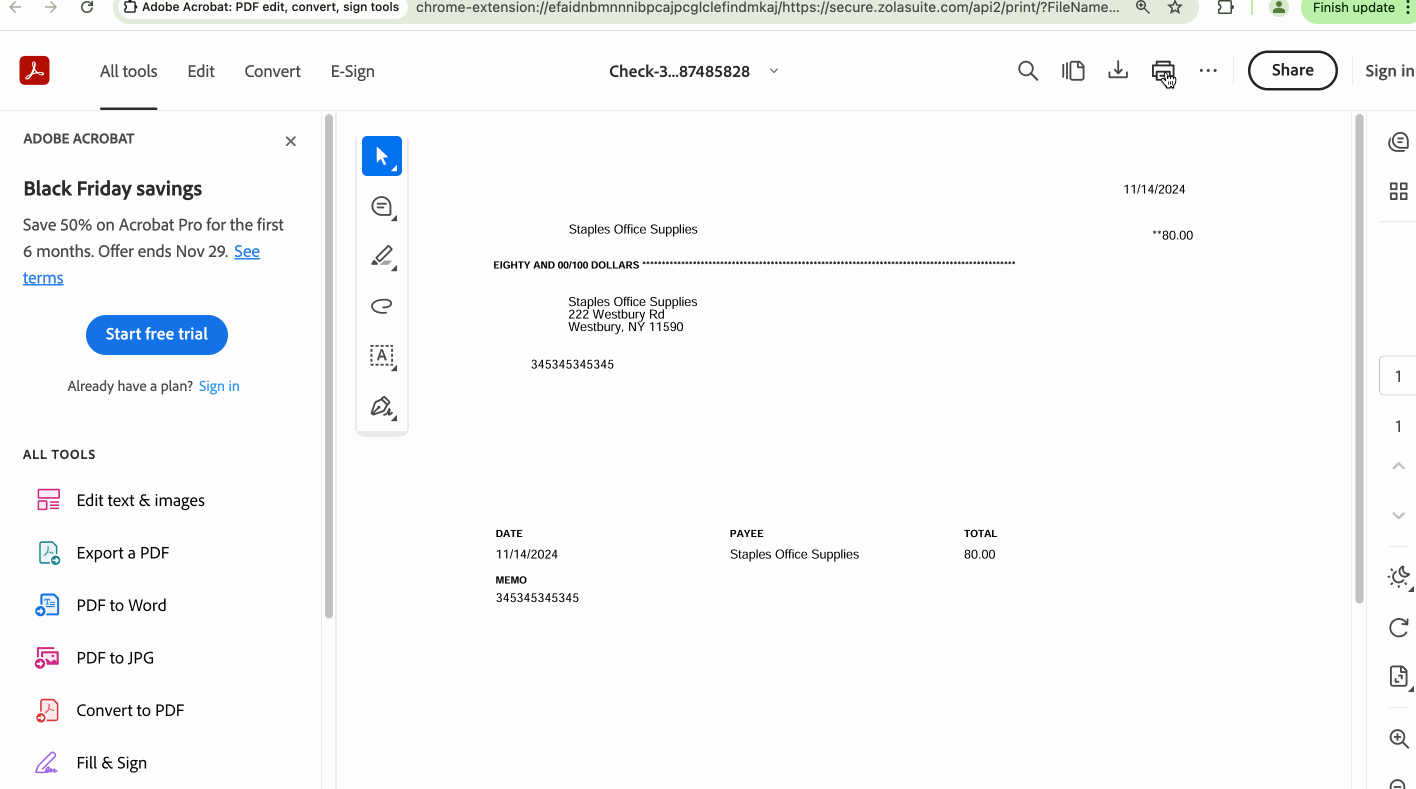Screen dimensions: 1416x789
Task: Click Sign in at top right
Action: point(1389,71)
